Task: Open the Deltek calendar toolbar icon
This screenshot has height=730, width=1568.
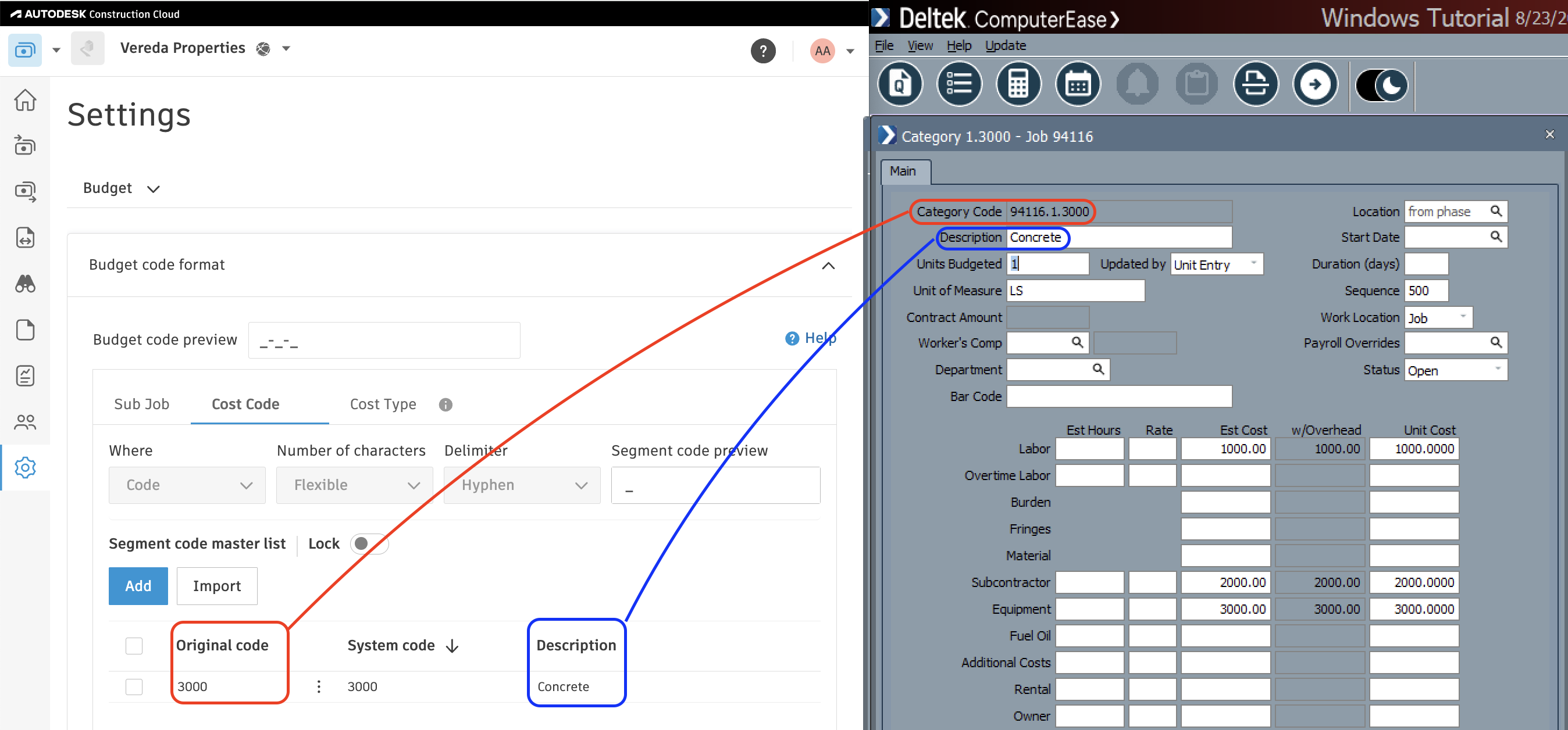Action: [1078, 84]
